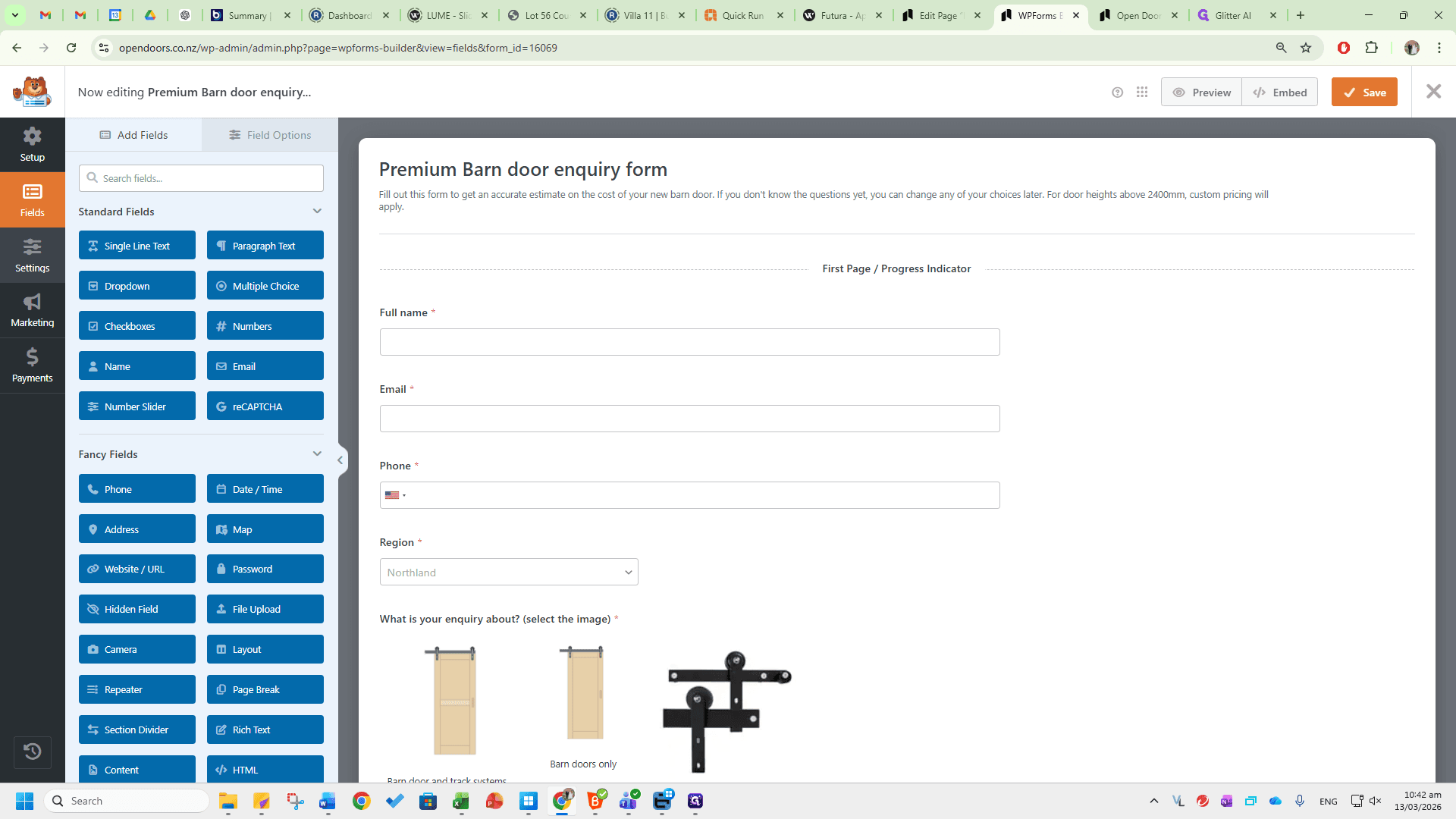
Task: Add a Single Line Text field
Action: [x=137, y=246]
